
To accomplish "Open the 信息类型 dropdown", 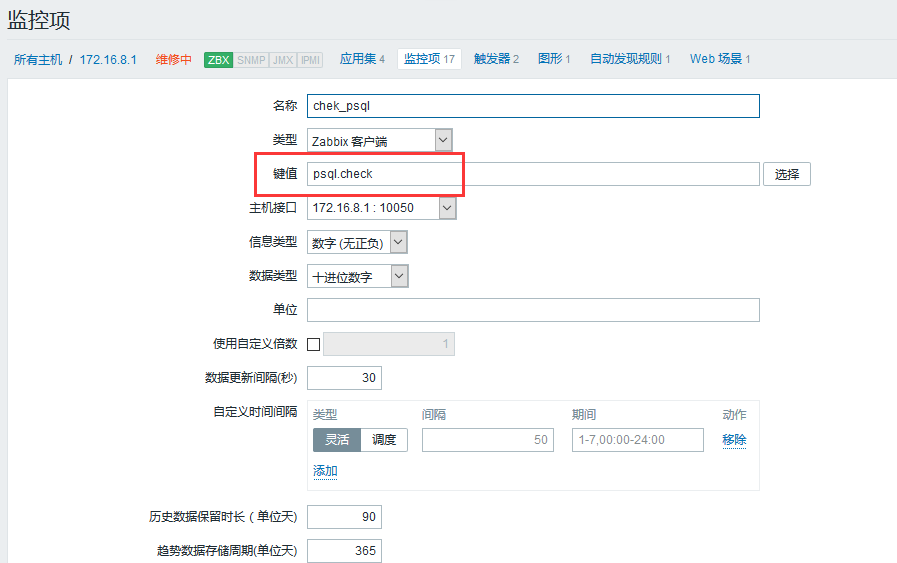I will tap(357, 243).
